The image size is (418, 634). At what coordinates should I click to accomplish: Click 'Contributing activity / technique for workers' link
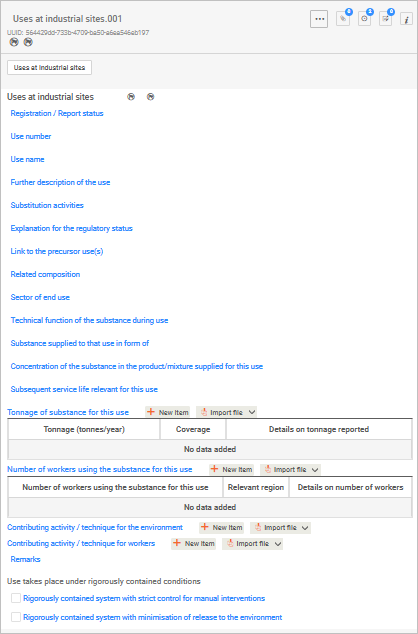tap(81, 543)
